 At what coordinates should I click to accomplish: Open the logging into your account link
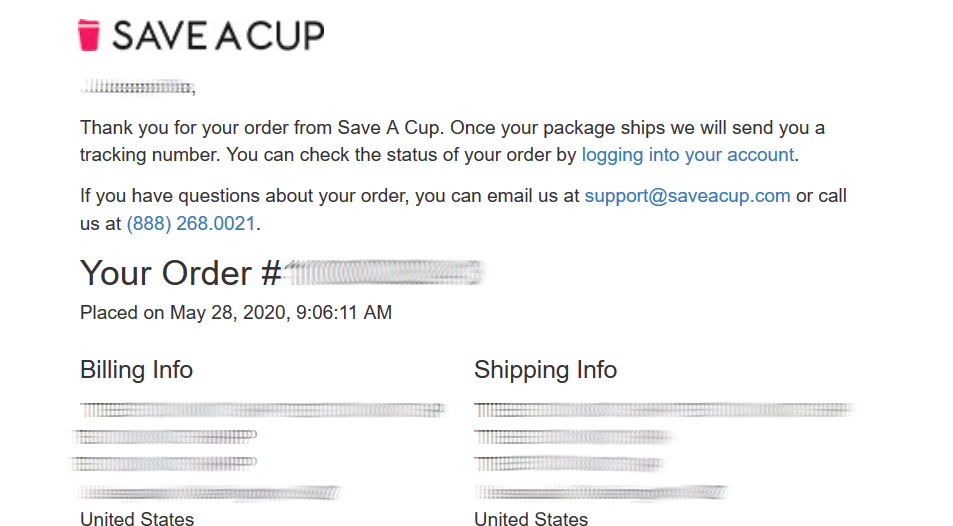click(688, 155)
